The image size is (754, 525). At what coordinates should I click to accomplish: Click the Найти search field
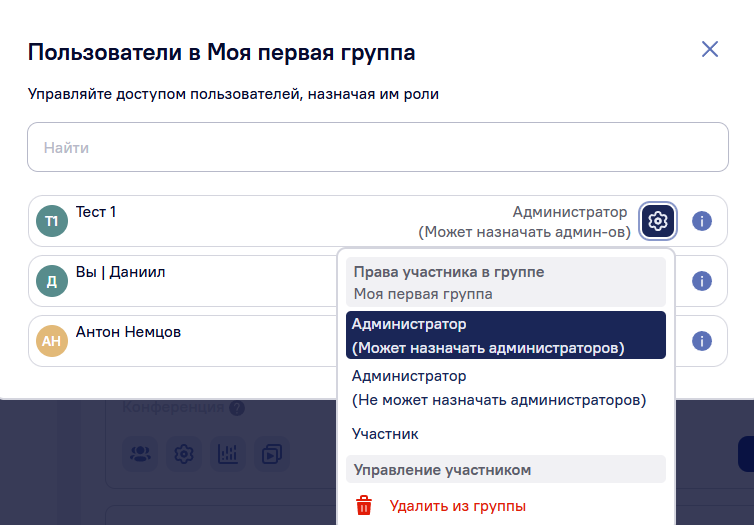pos(378,147)
